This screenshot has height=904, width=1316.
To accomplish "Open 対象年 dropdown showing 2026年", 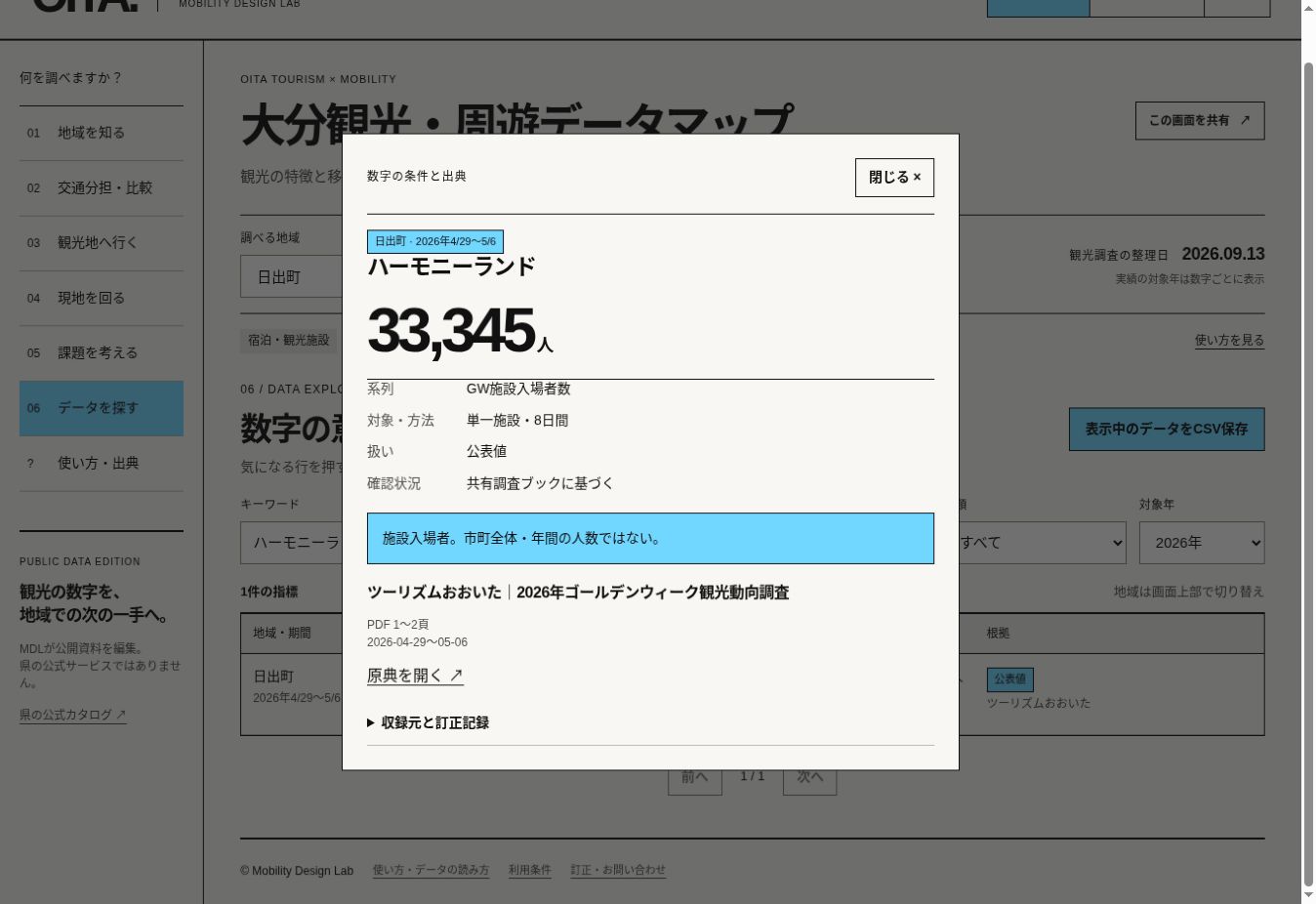I will (x=1201, y=543).
